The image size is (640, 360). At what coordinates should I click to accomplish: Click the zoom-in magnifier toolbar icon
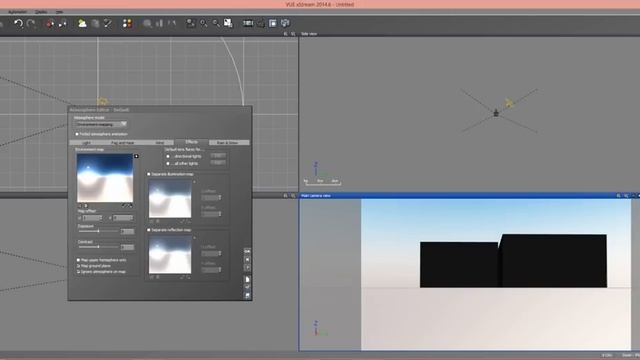pos(203,24)
